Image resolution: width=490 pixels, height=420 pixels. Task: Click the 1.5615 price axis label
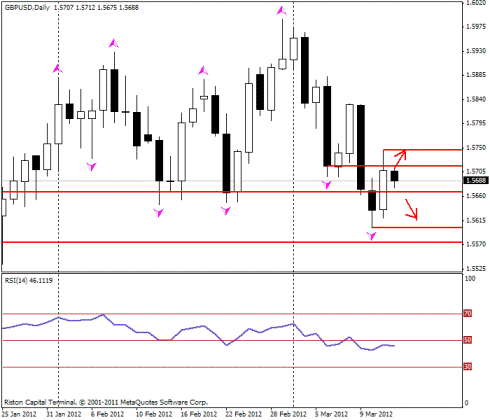476,220
